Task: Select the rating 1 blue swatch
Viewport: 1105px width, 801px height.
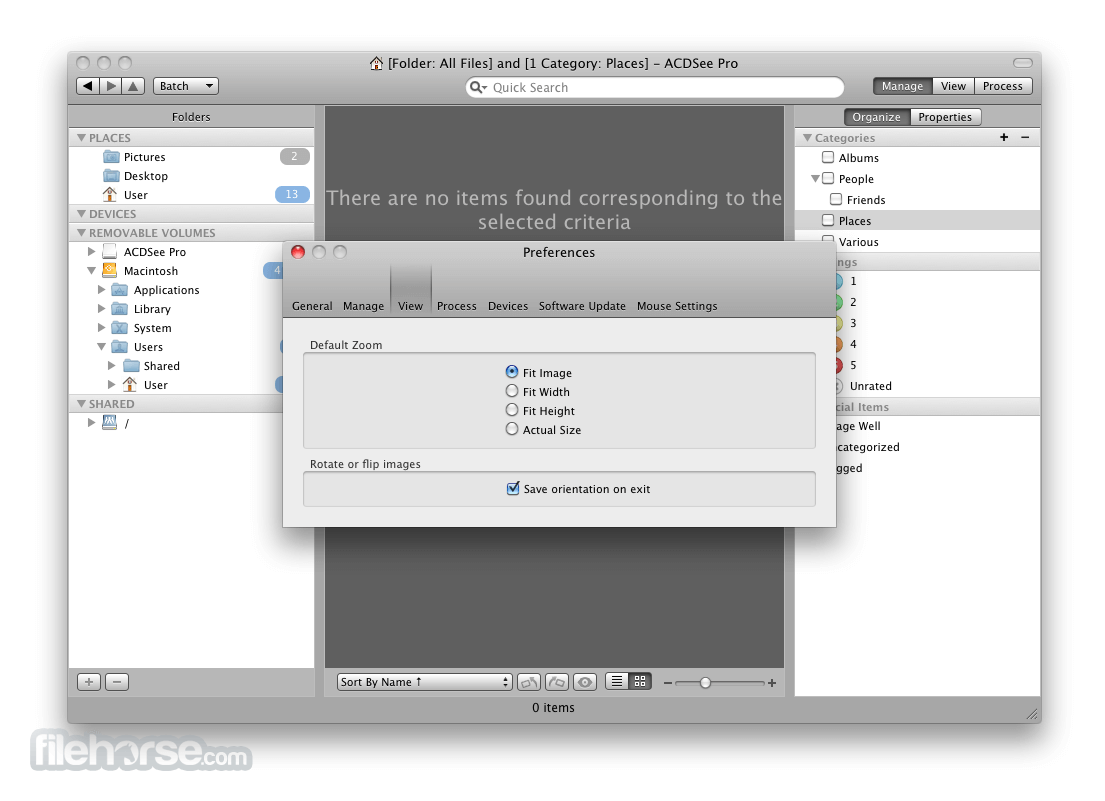Action: click(839, 281)
